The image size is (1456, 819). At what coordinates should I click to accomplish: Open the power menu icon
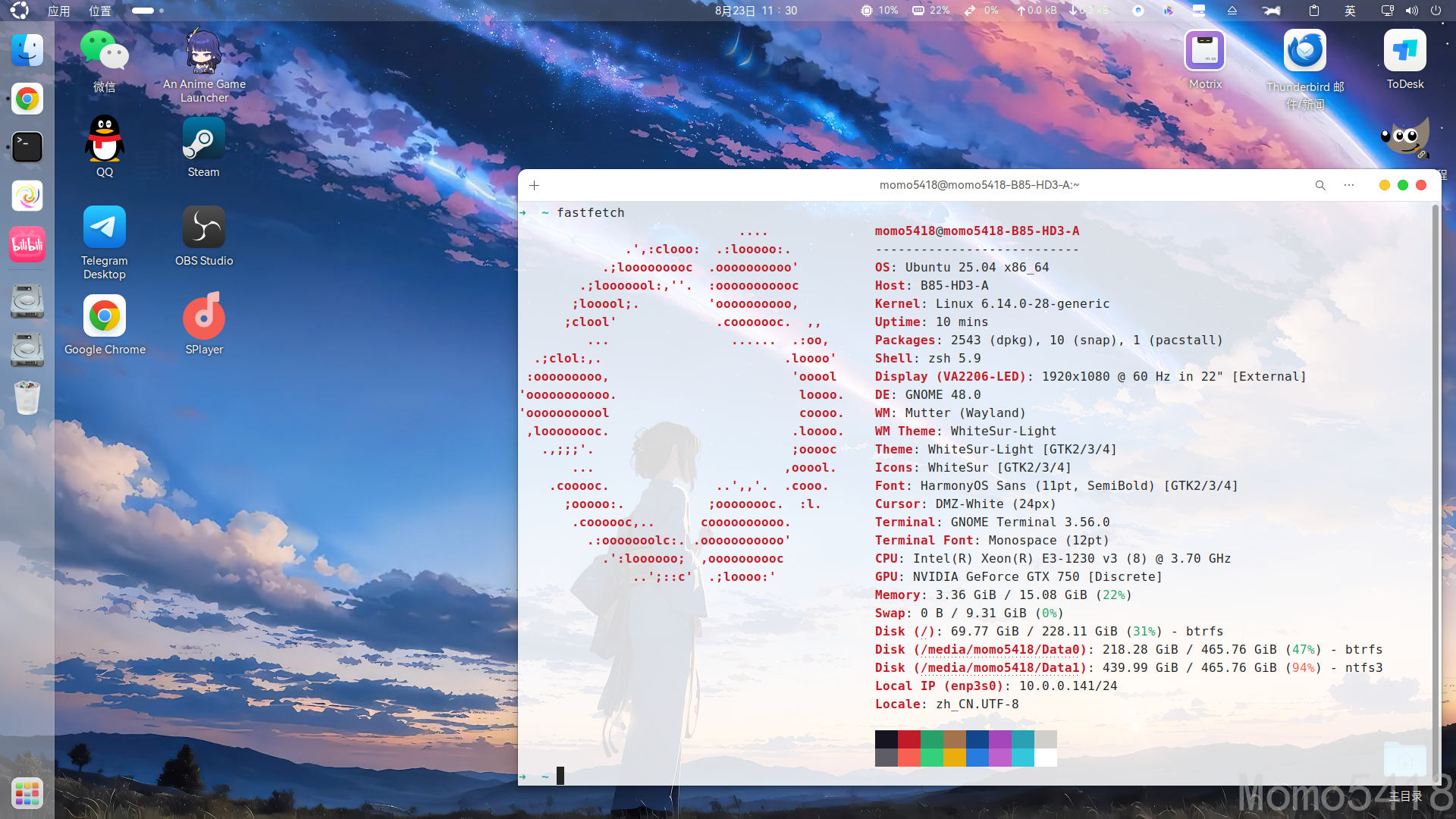(1436, 11)
